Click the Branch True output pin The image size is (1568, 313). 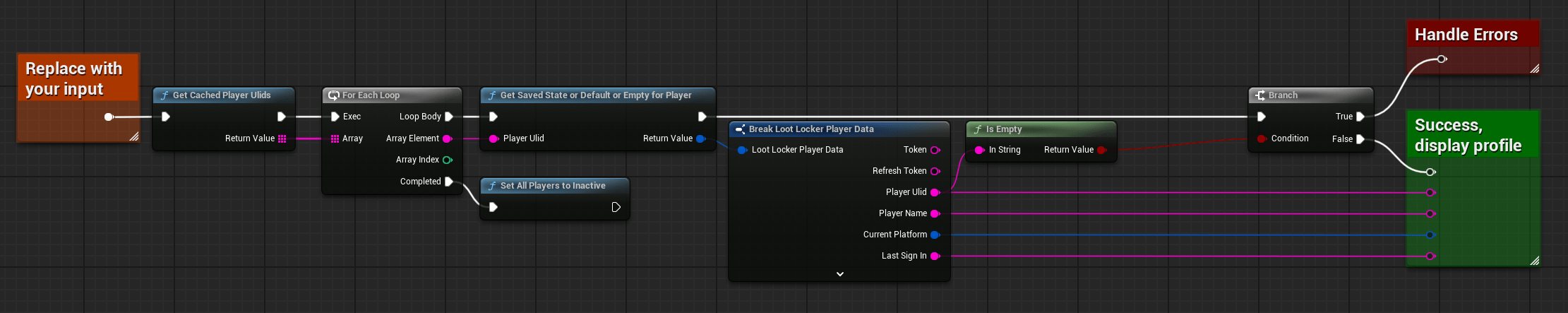1360,117
